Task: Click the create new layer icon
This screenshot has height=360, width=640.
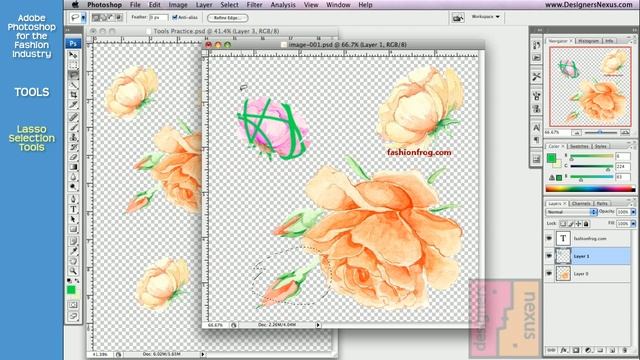Action: tap(612, 350)
